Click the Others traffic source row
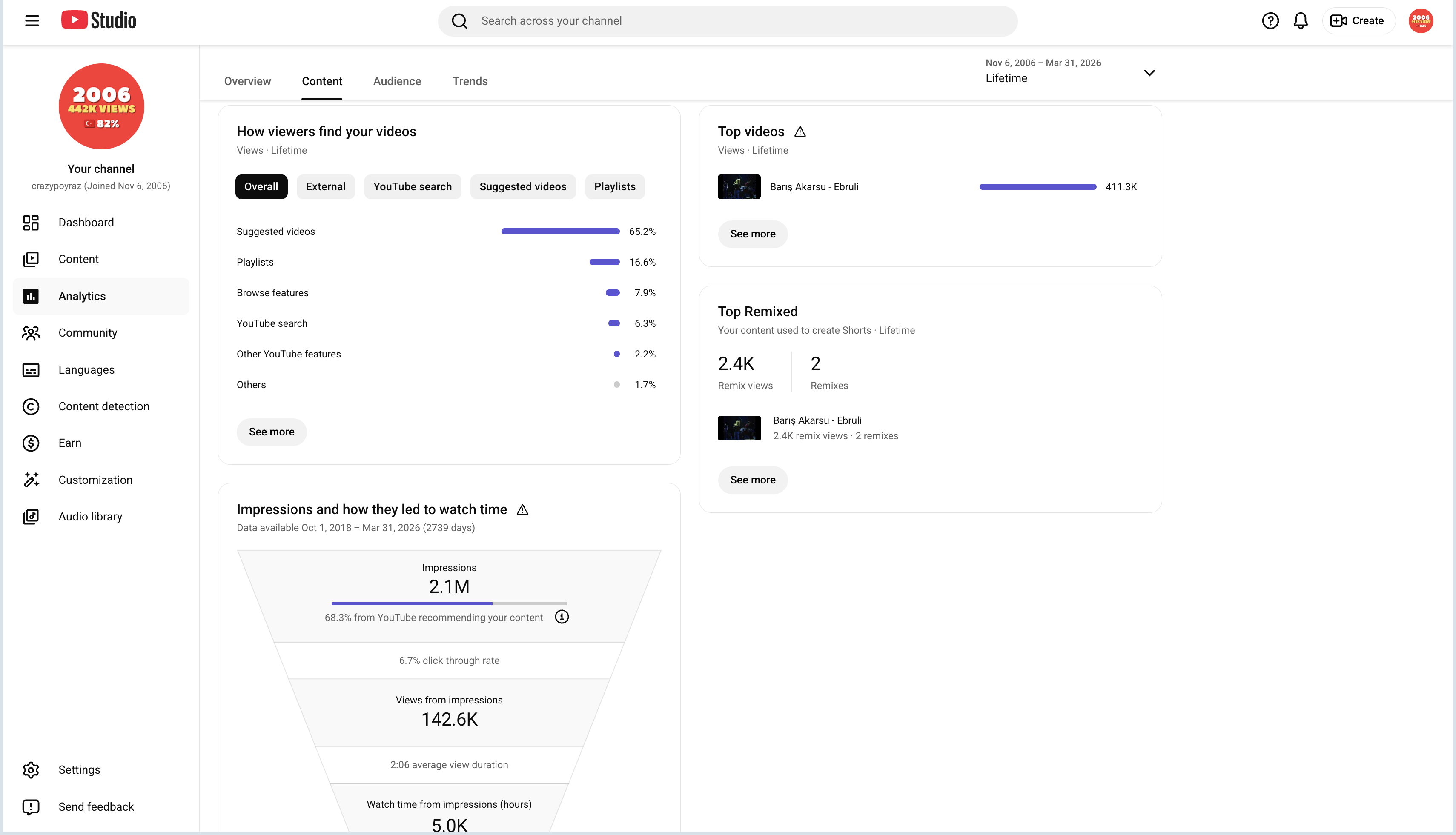 (446, 385)
